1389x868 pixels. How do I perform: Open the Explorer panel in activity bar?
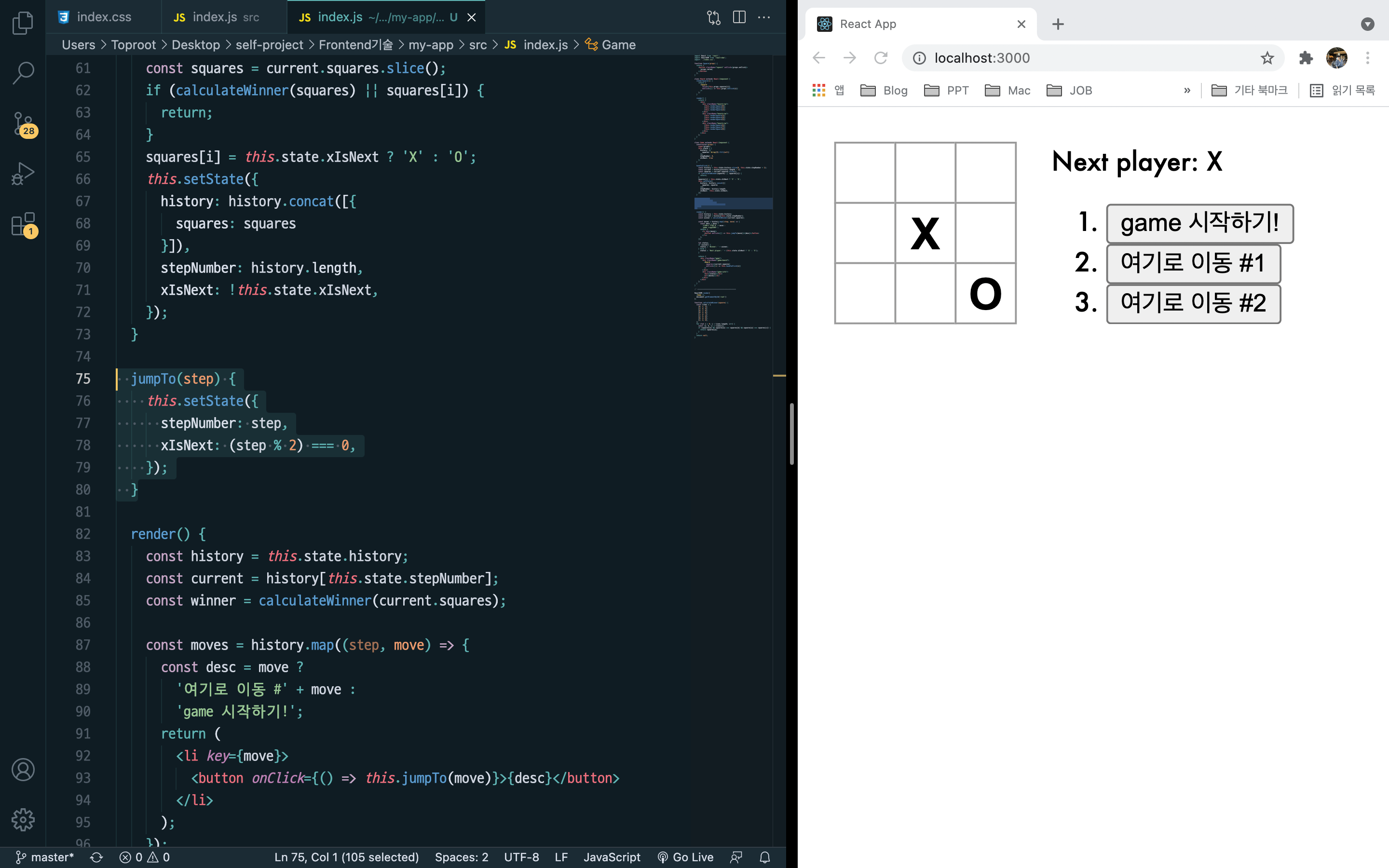(23, 23)
